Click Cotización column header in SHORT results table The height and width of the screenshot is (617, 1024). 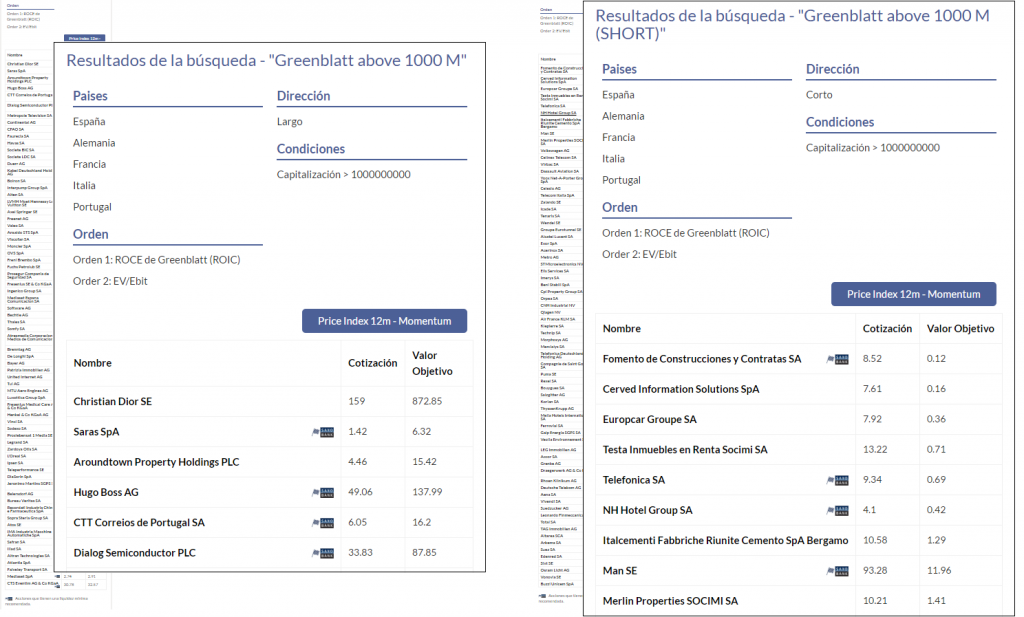887,328
